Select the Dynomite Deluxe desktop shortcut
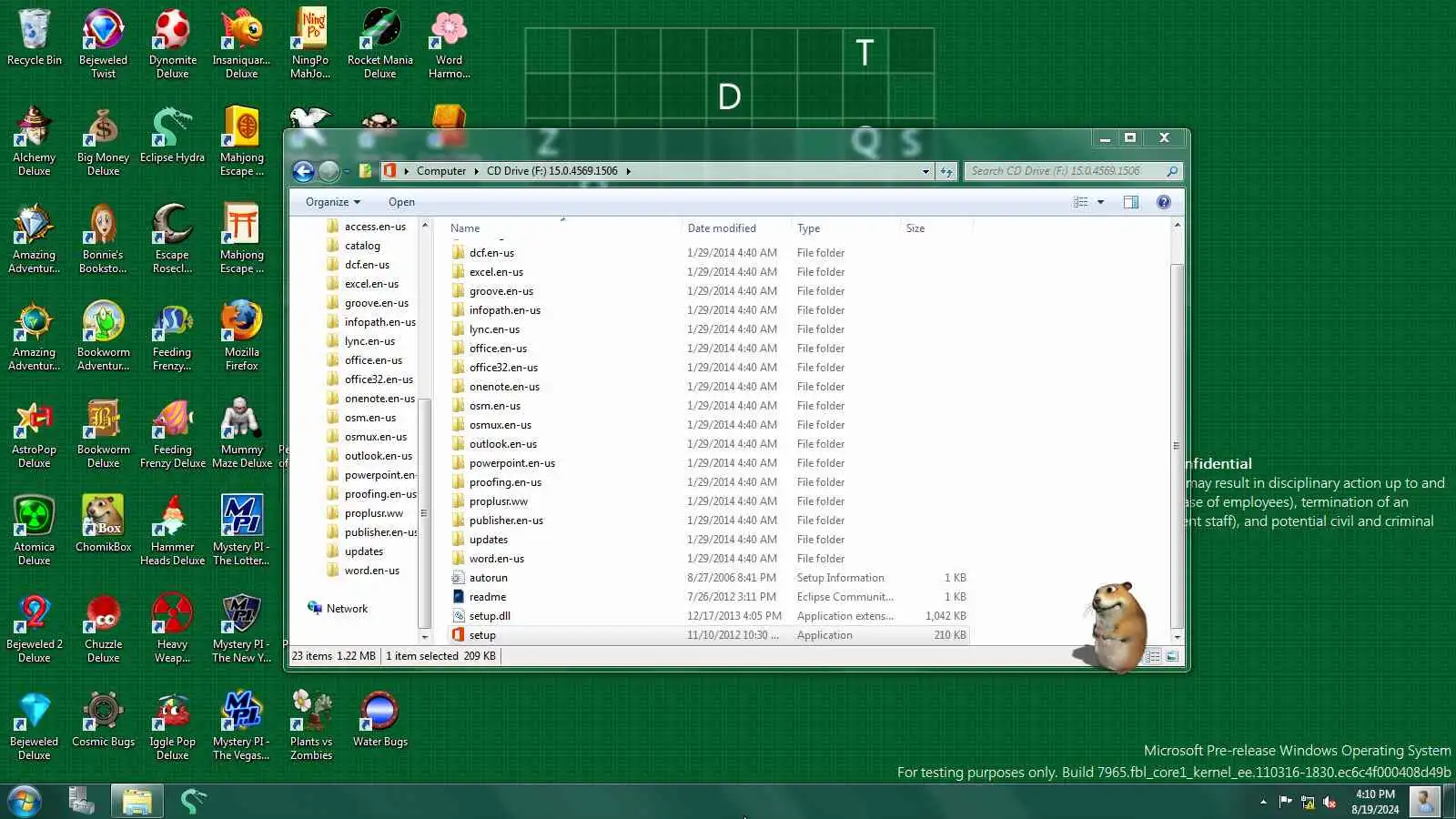 172,44
